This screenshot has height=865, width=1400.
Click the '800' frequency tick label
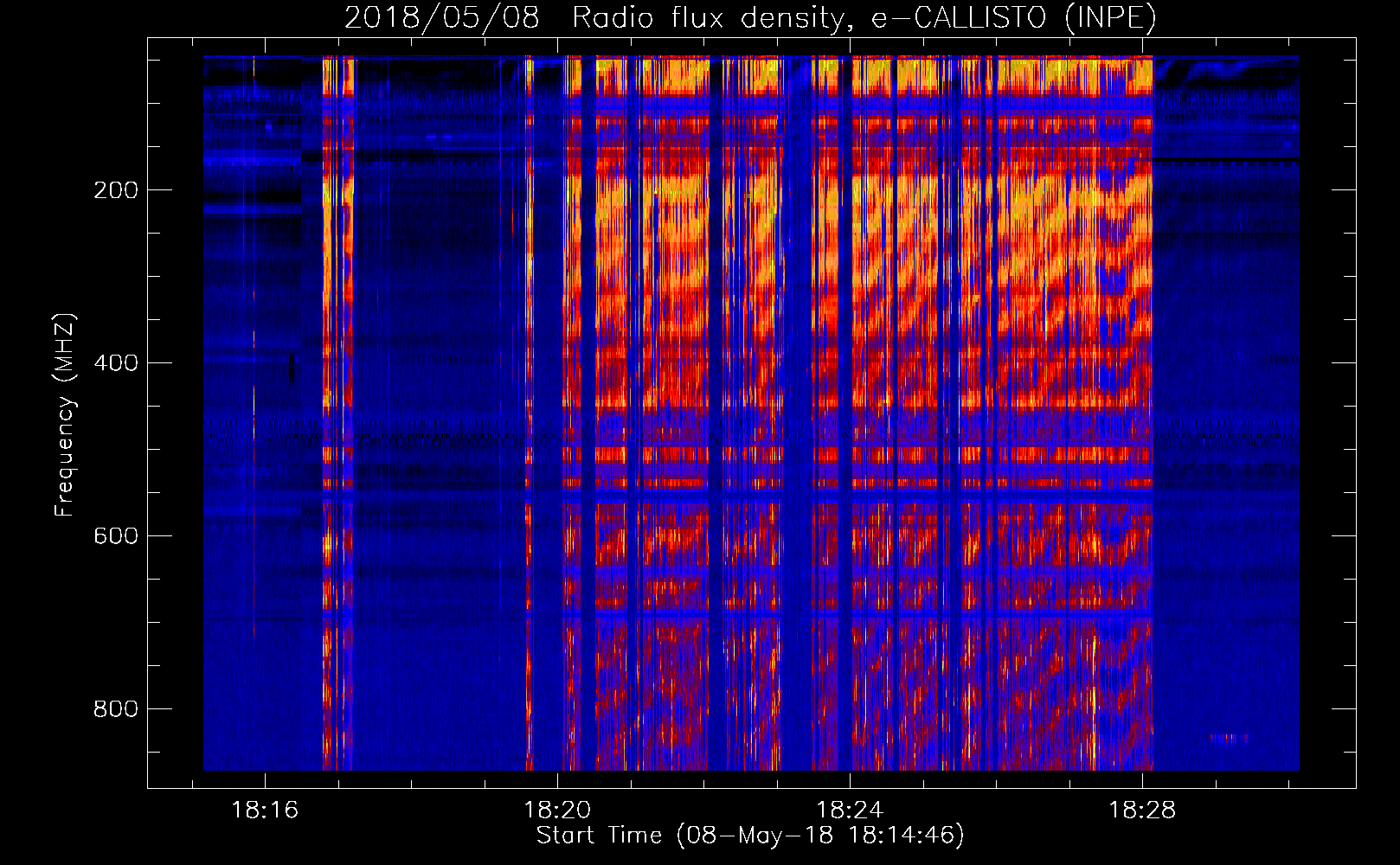coord(116,709)
